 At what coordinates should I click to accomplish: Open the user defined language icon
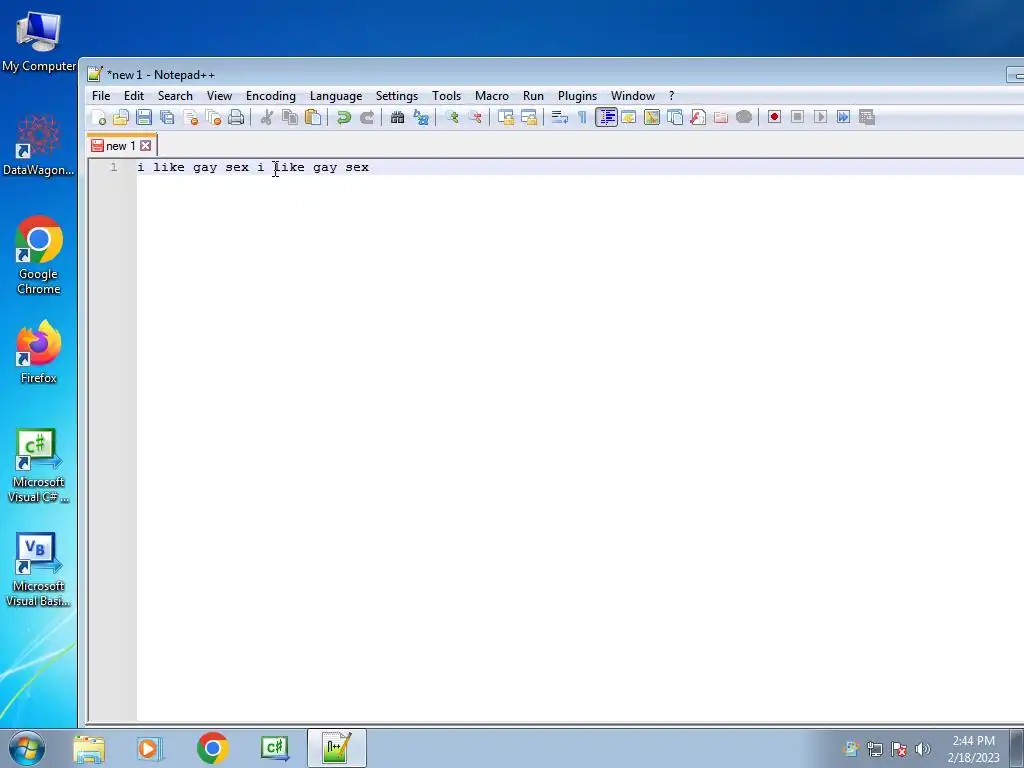point(629,118)
